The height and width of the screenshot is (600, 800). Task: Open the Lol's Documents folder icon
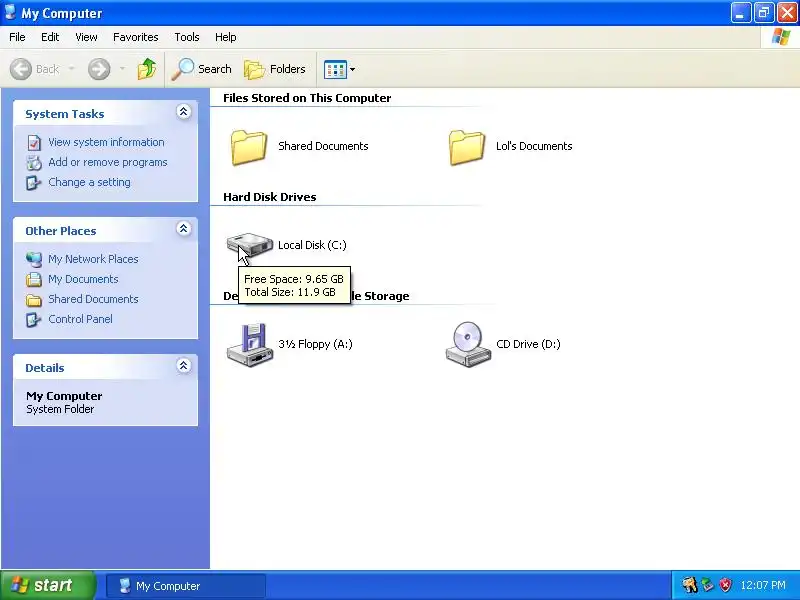pos(467,147)
